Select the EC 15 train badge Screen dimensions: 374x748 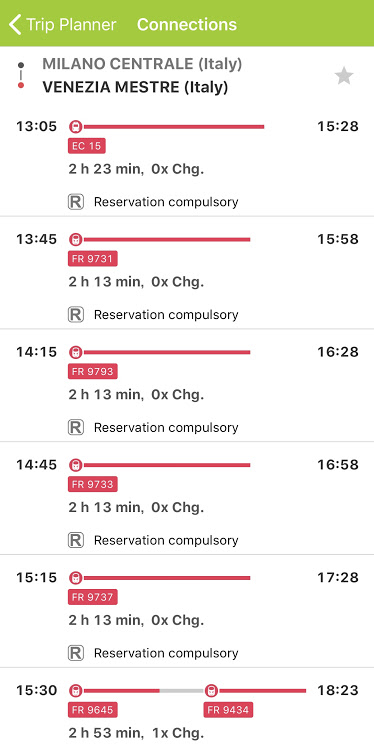tap(87, 146)
